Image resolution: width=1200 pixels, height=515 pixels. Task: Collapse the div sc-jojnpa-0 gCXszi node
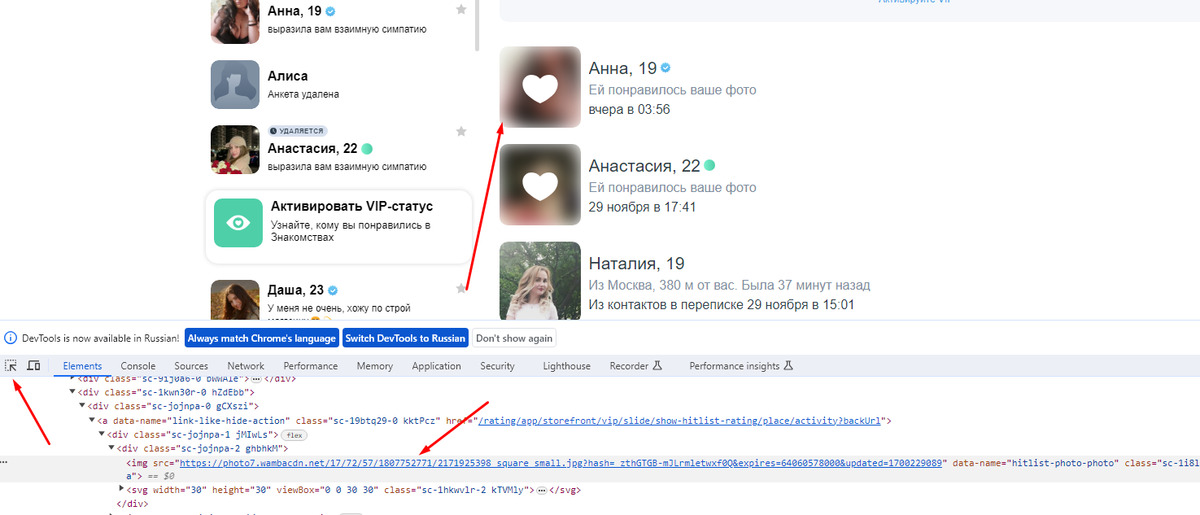82,406
